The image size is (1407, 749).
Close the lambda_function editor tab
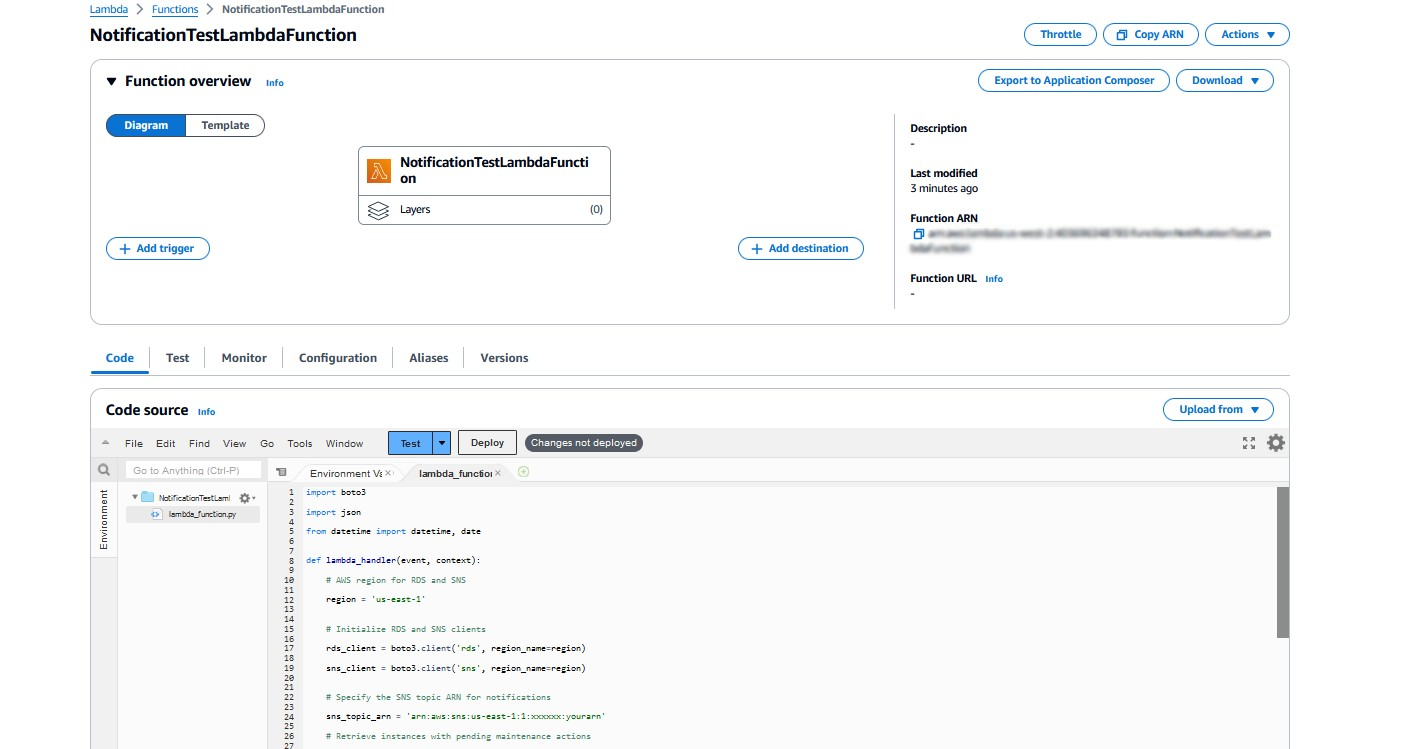tap(497, 473)
